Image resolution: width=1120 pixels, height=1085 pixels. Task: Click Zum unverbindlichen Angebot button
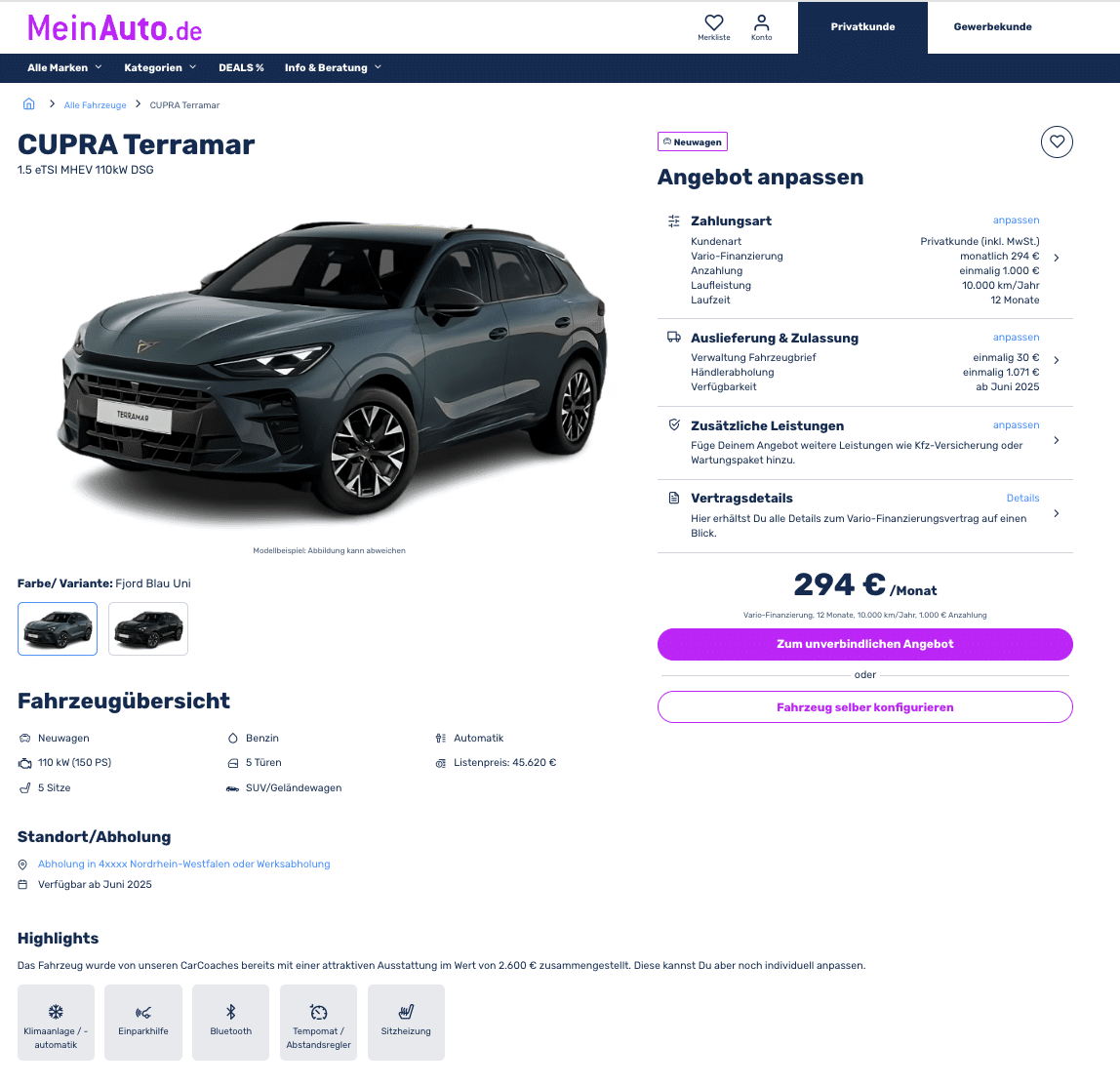pos(864,644)
